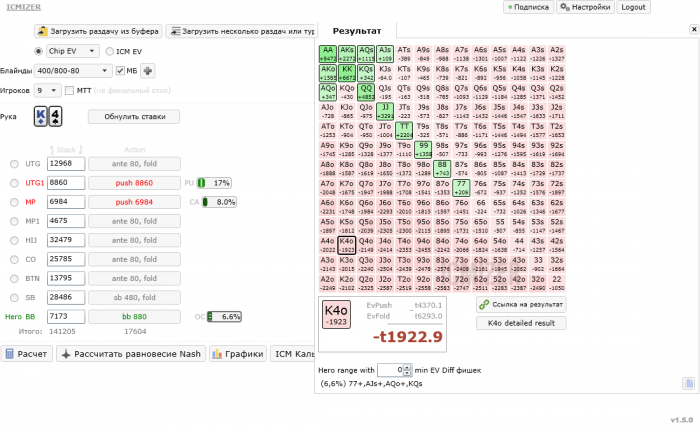Click min EV Diff stepper arrows
This screenshot has width=700, height=432.
coord(407,370)
